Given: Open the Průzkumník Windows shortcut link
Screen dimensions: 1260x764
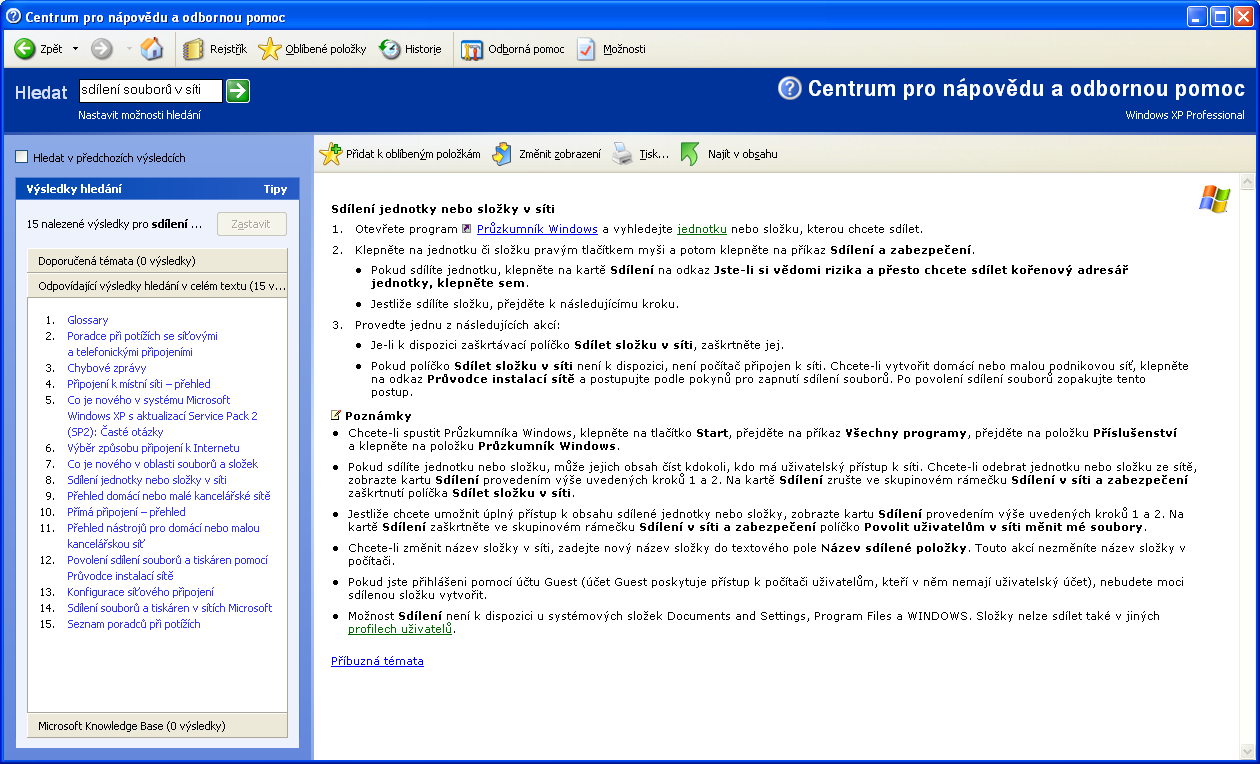Looking at the screenshot, I should [537, 229].
